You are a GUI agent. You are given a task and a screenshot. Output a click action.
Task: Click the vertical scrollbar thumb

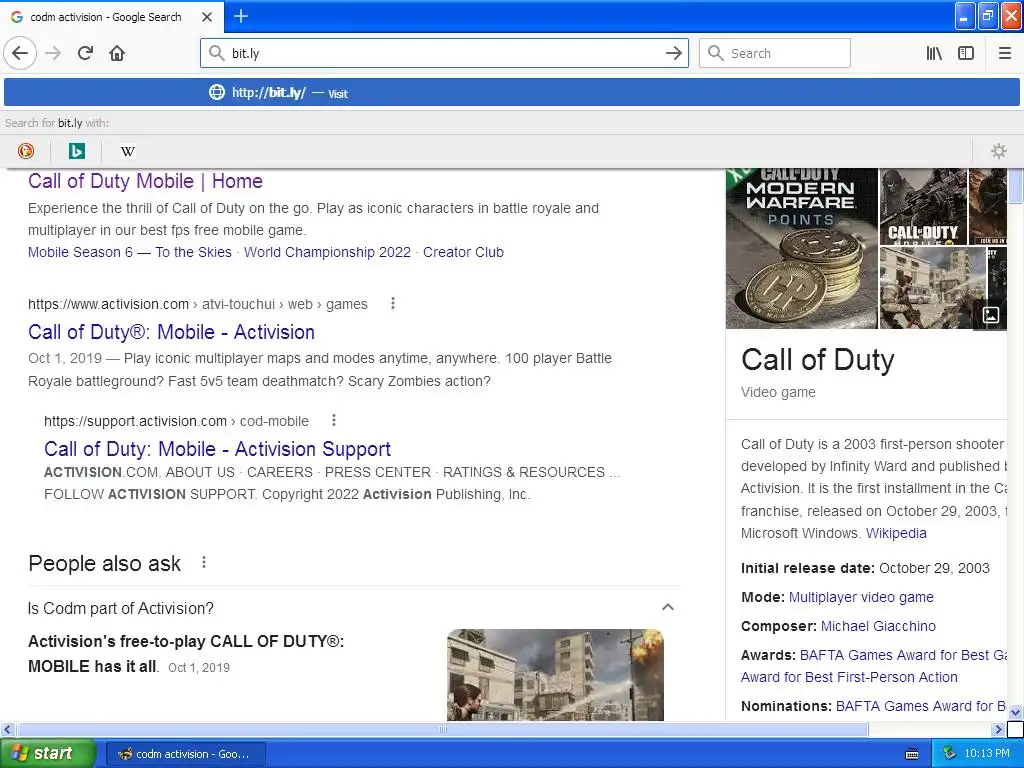1015,186
